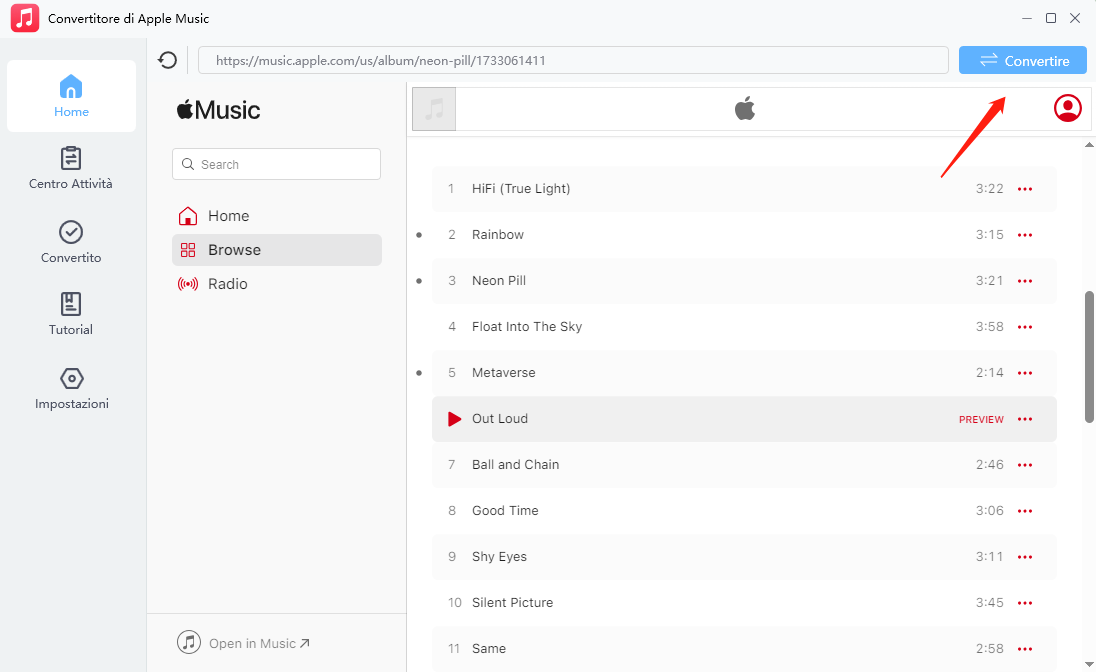Screen dimensions: 1096x672
Task: Expand options menu for Shy Eyes
Action: coord(1024,557)
